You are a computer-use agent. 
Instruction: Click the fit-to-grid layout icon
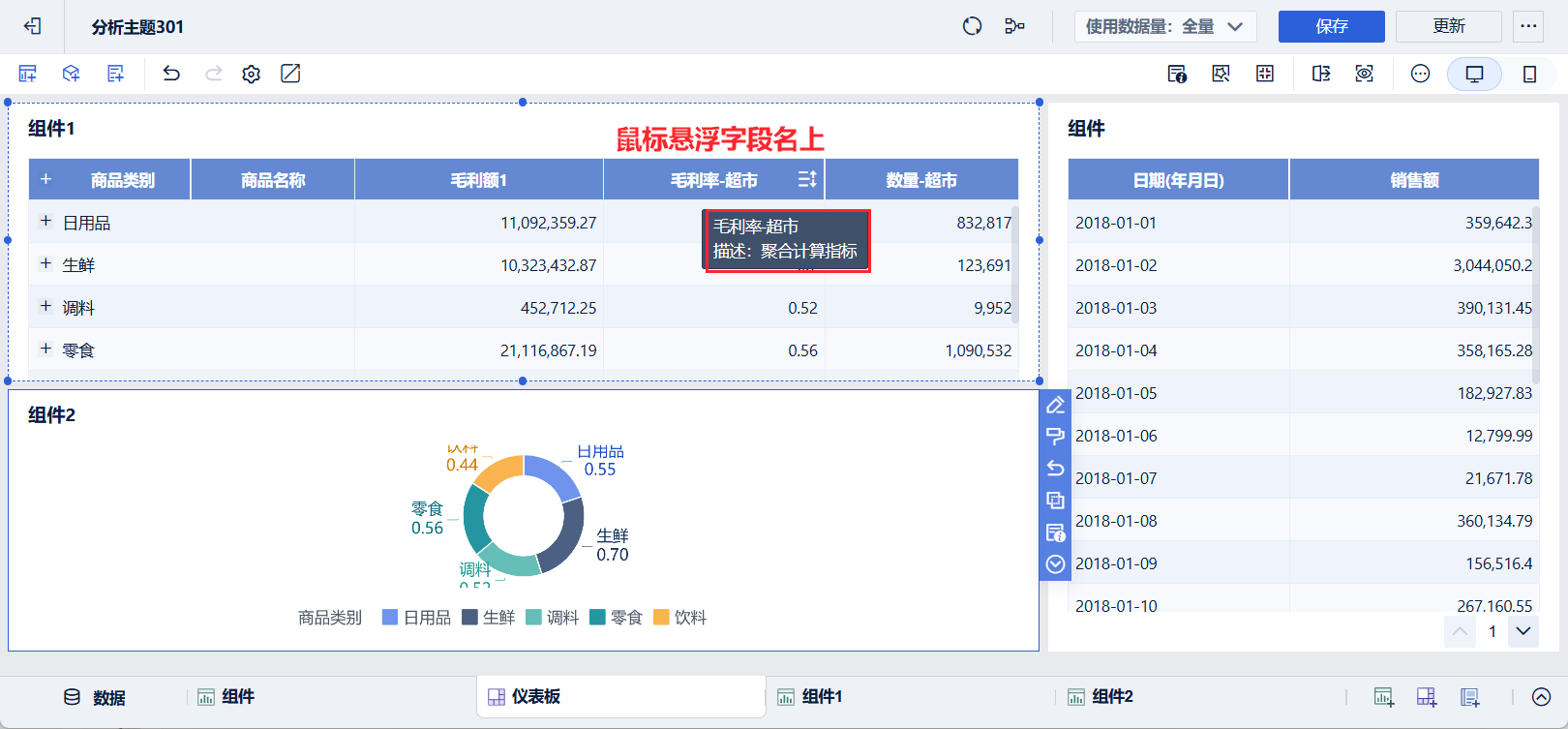coord(1265,74)
